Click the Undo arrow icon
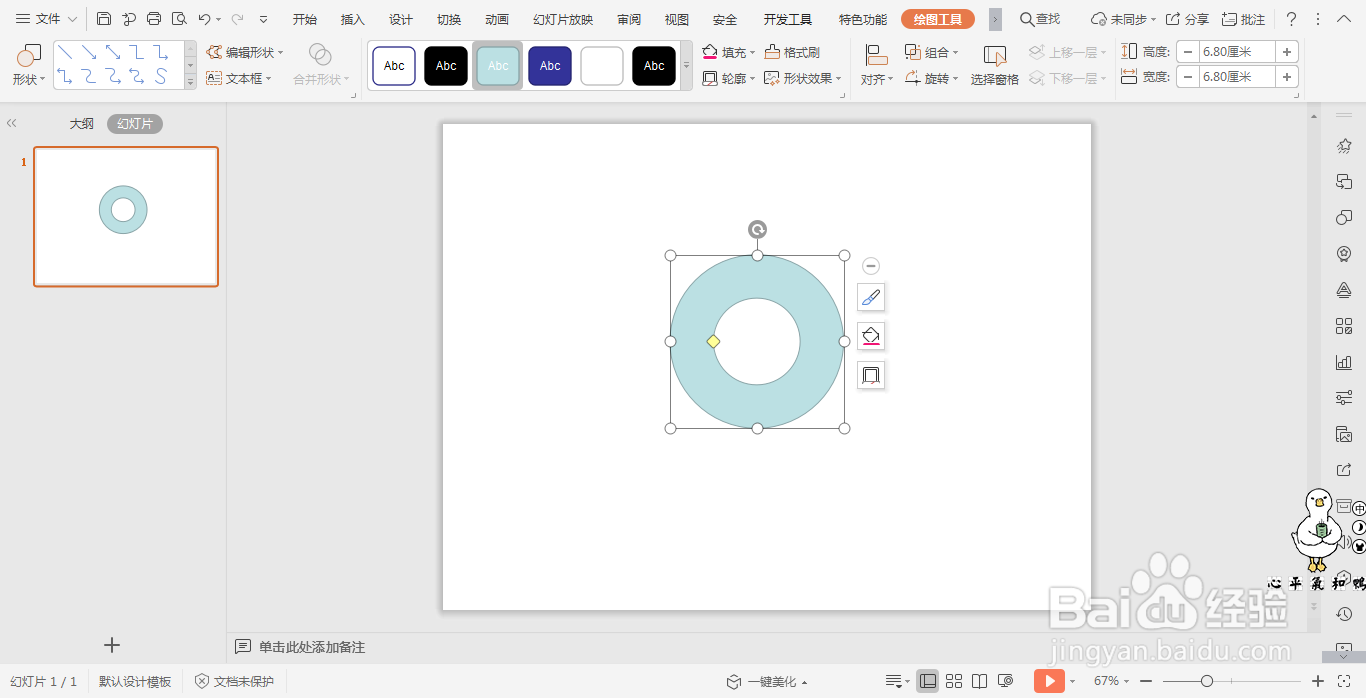Screen dimensions: 1366x698 [204, 19]
